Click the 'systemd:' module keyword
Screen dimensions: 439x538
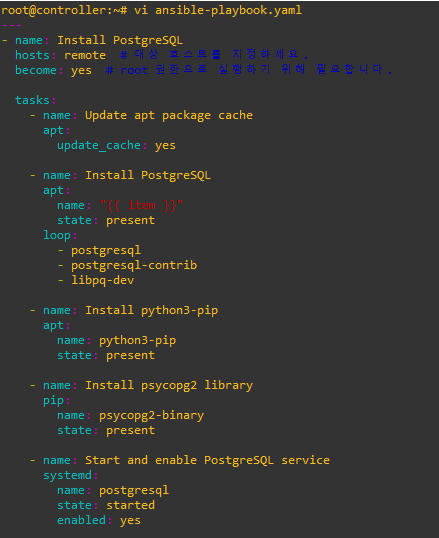coord(70,476)
